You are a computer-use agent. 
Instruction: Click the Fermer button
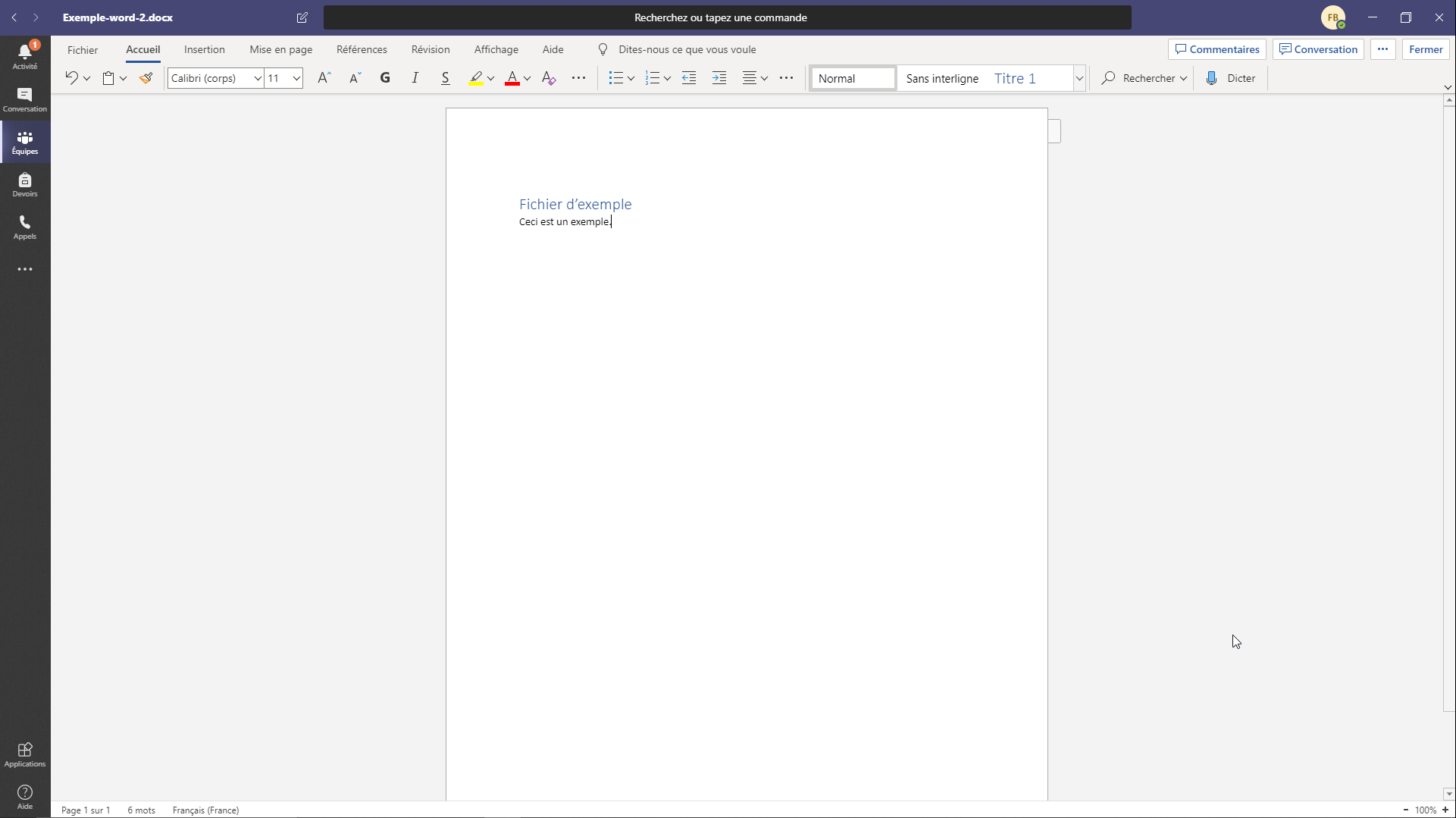[x=1425, y=49]
